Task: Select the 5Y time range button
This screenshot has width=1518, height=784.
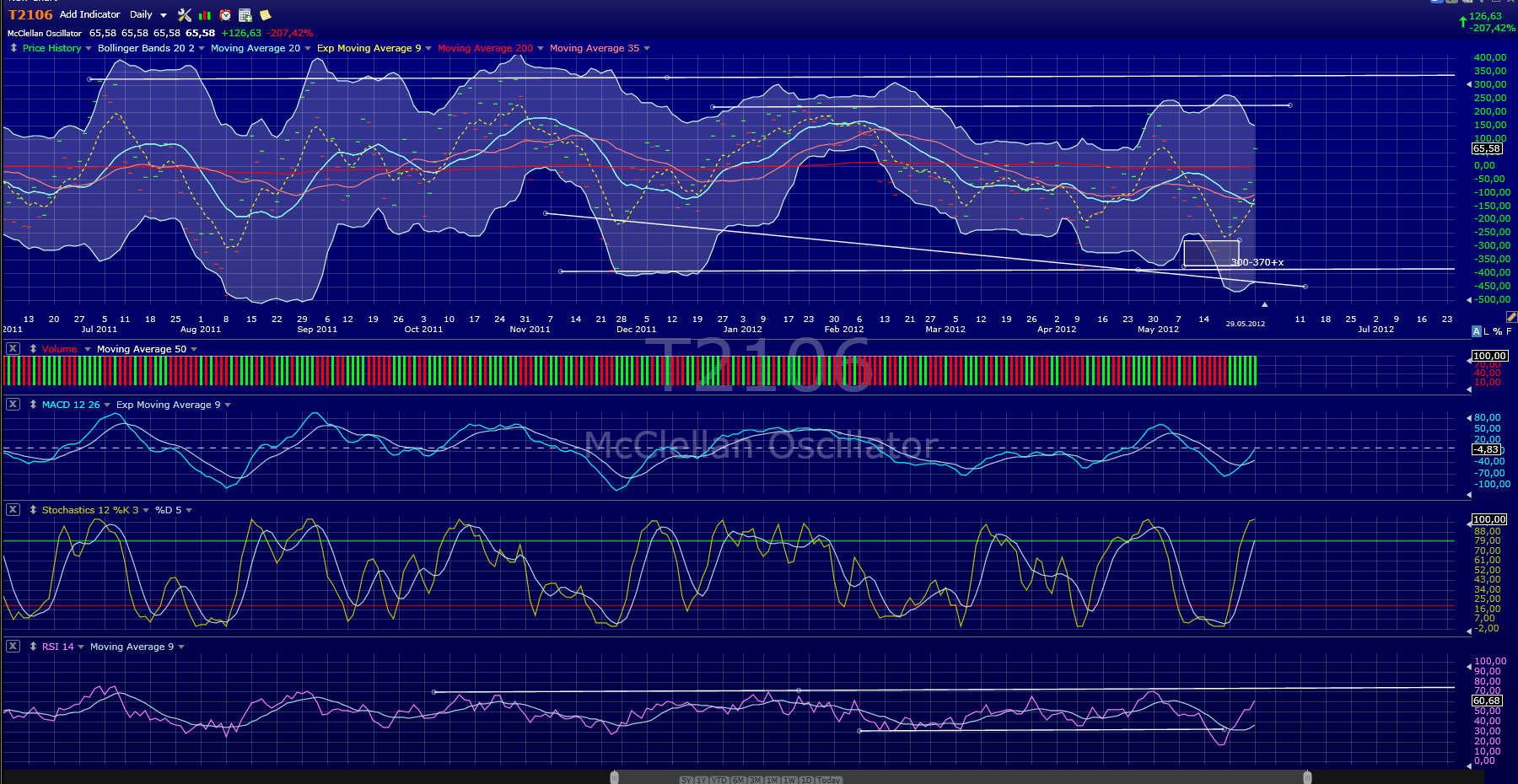Action: pos(686,780)
